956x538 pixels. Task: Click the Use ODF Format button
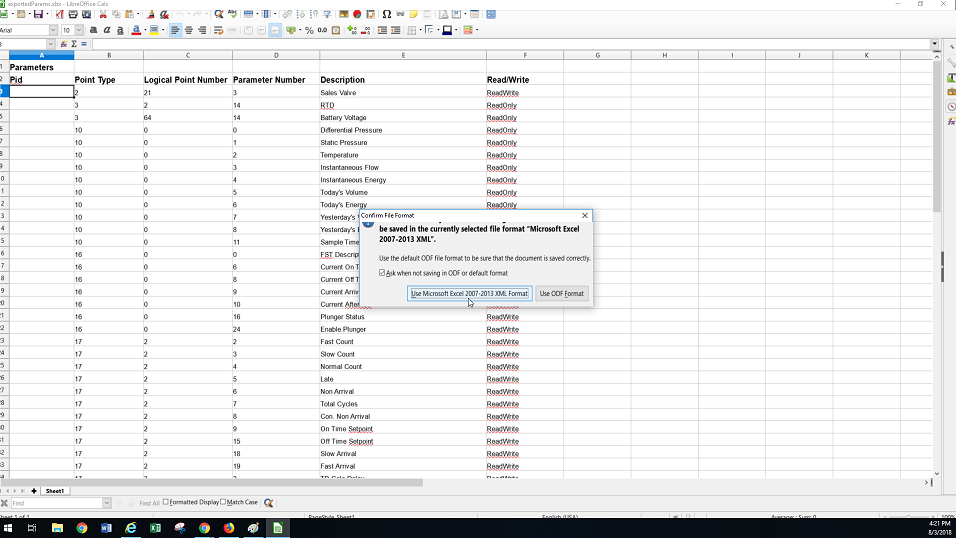click(x=561, y=293)
